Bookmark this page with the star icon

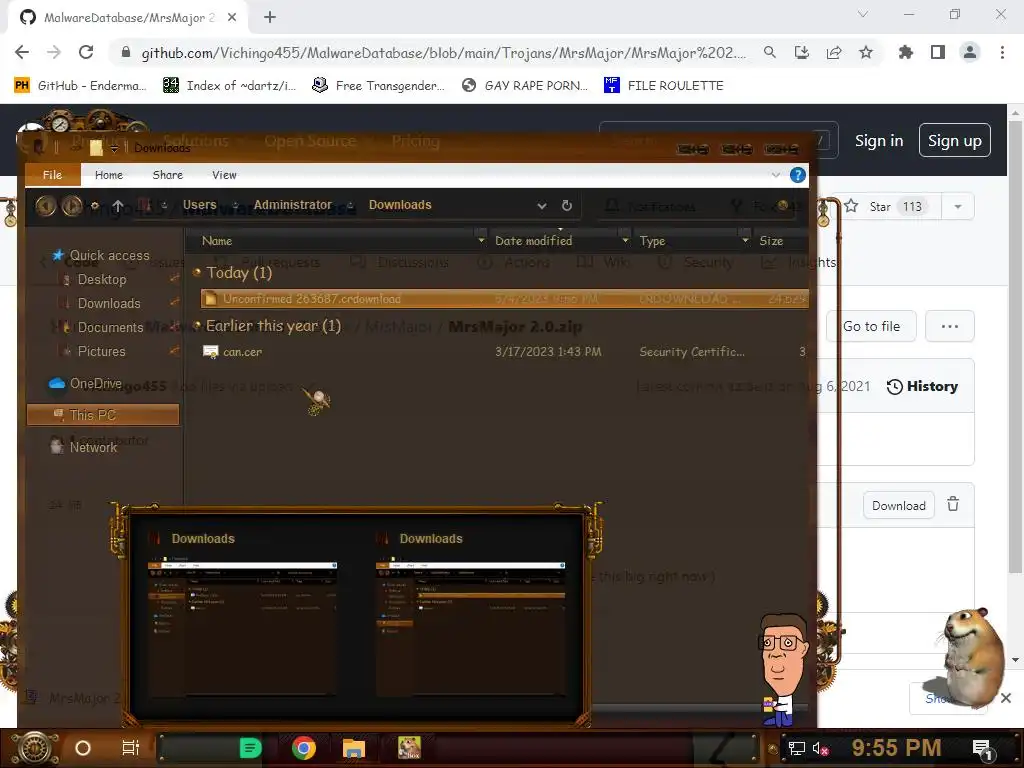866,52
